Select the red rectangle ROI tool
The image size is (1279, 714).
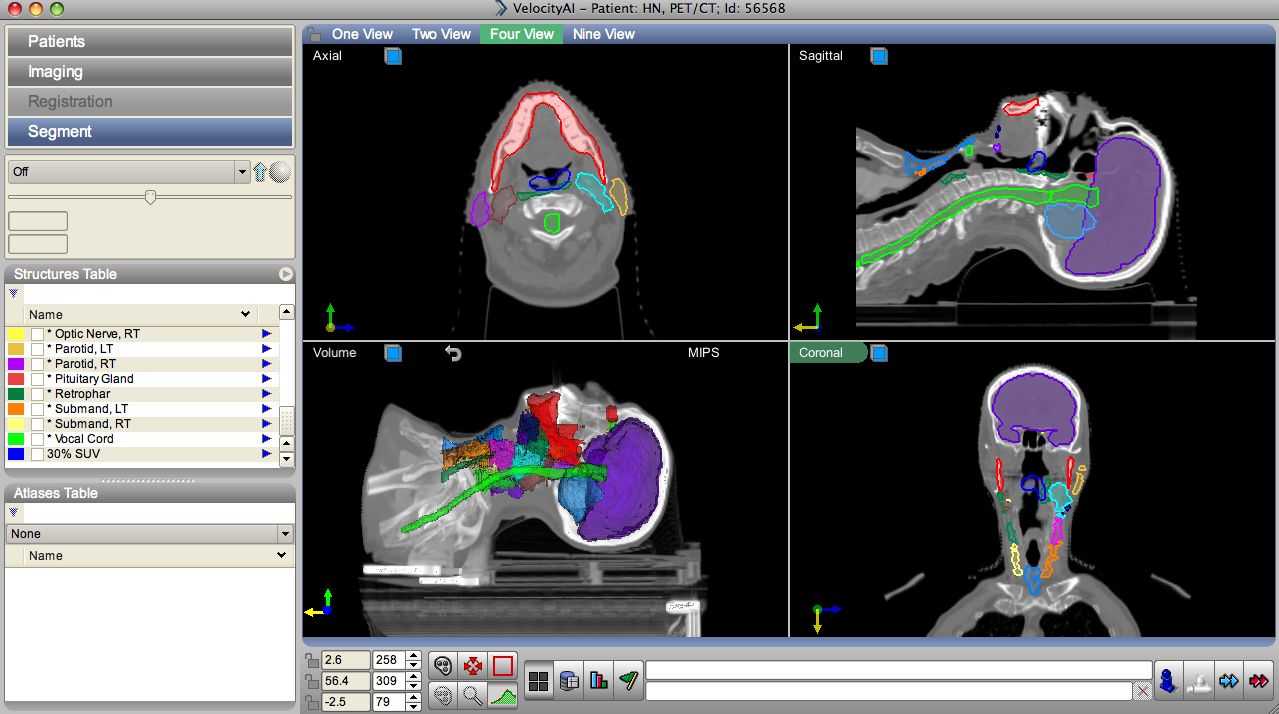pyautogui.click(x=503, y=666)
